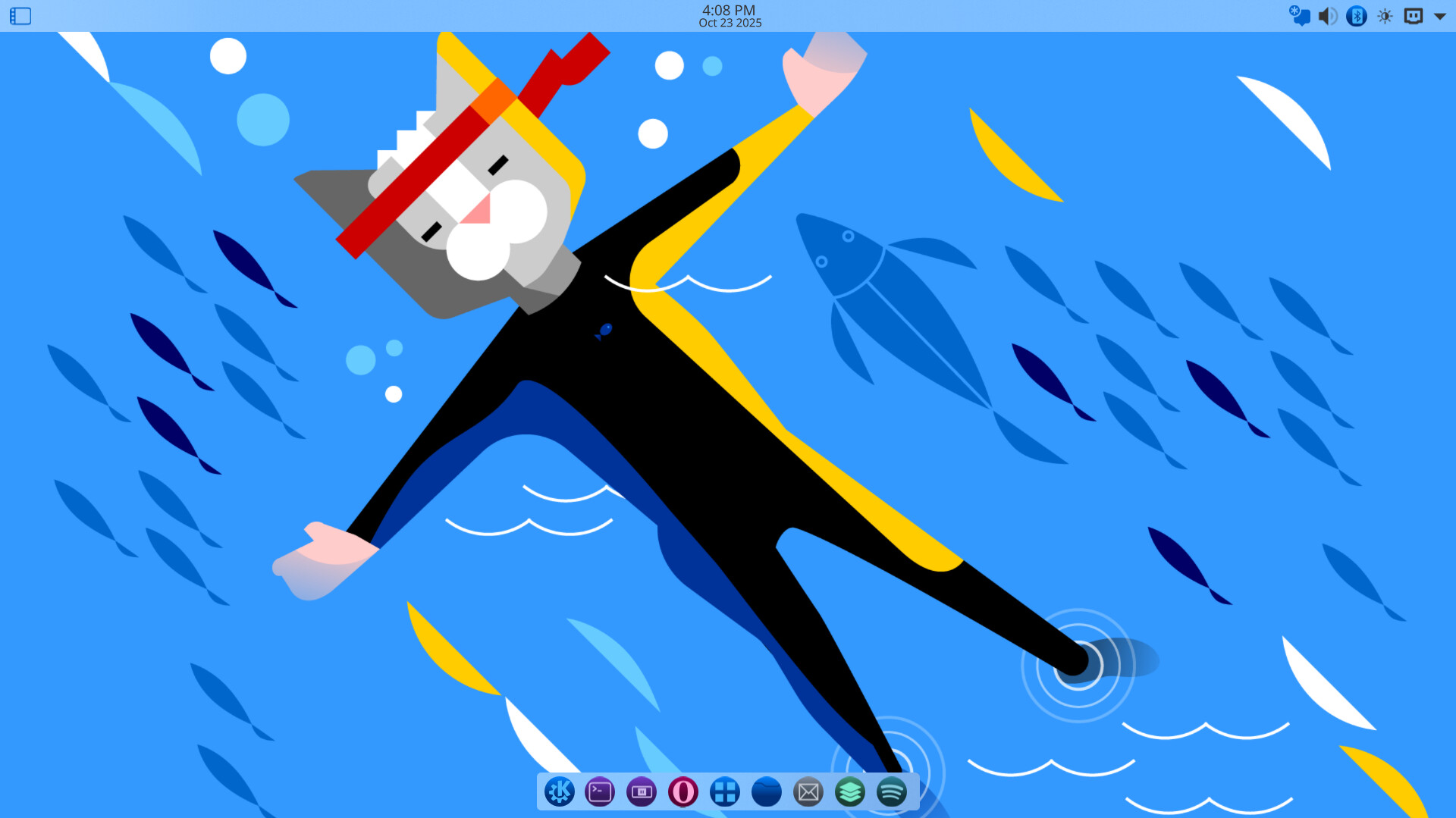The height and width of the screenshot is (818, 1456).
Task: Click the cat's face on the wallpaper
Action: click(x=478, y=212)
